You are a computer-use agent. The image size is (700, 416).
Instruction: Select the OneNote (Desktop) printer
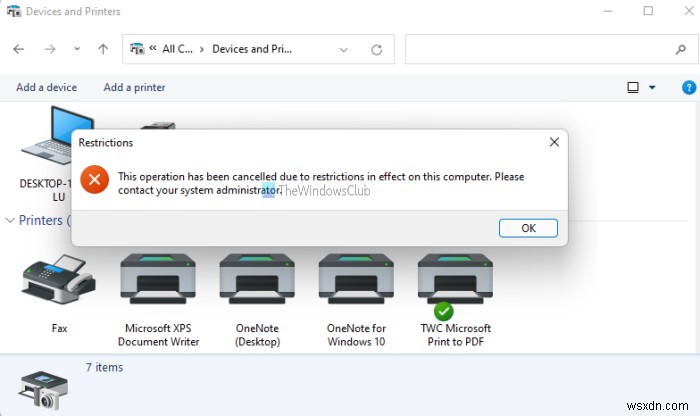(x=257, y=300)
